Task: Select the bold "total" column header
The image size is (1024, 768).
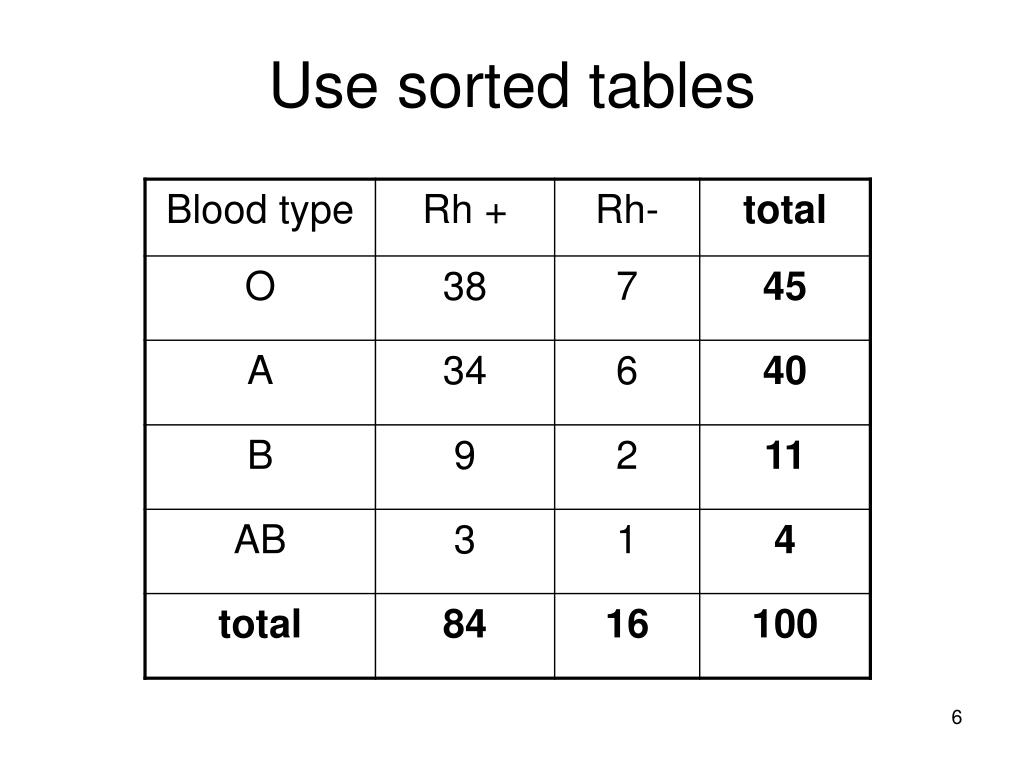Action: [784, 211]
